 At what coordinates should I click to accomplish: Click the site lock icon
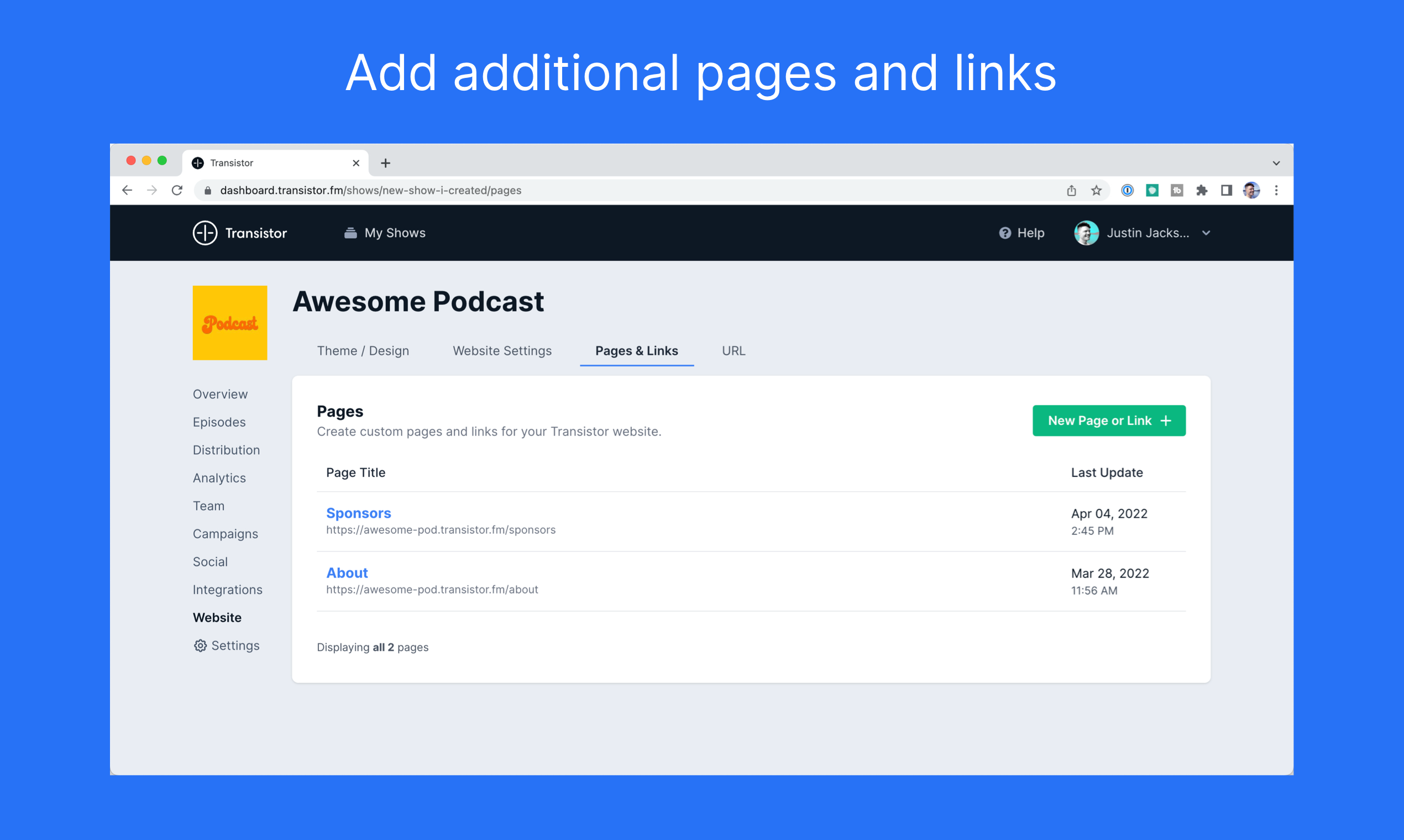pos(208,190)
